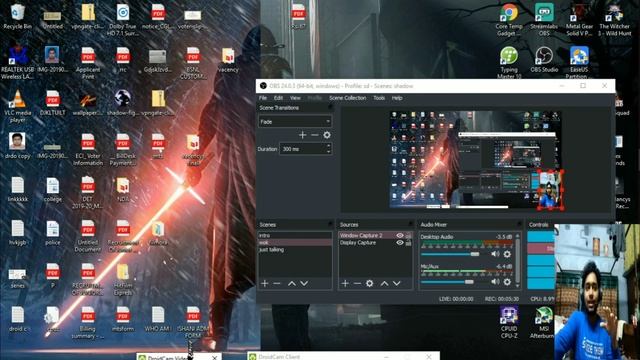Mute Desktop Audio with the speaker icon
The height and width of the screenshot is (360, 640).
495,254
